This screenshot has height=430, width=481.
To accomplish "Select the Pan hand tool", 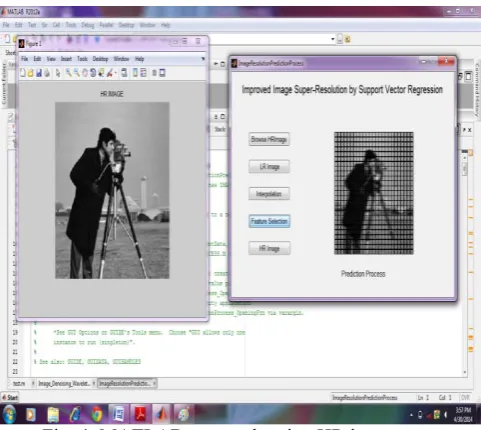I will tap(85, 73).
